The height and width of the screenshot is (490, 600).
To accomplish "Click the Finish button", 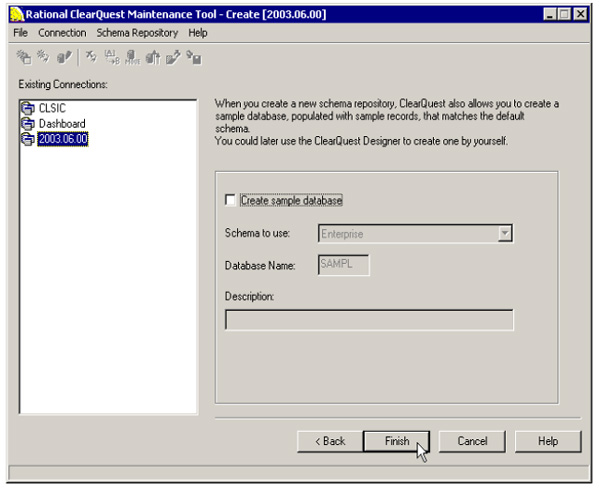I will (x=396, y=441).
